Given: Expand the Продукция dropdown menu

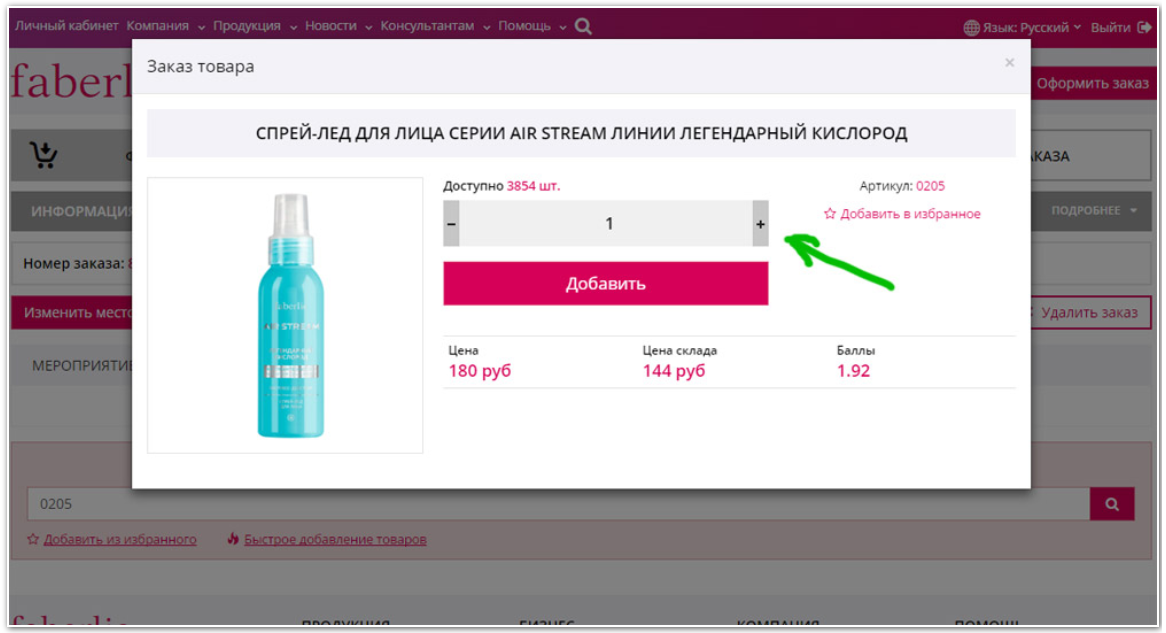Looking at the screenshot, I should [254, 26].
